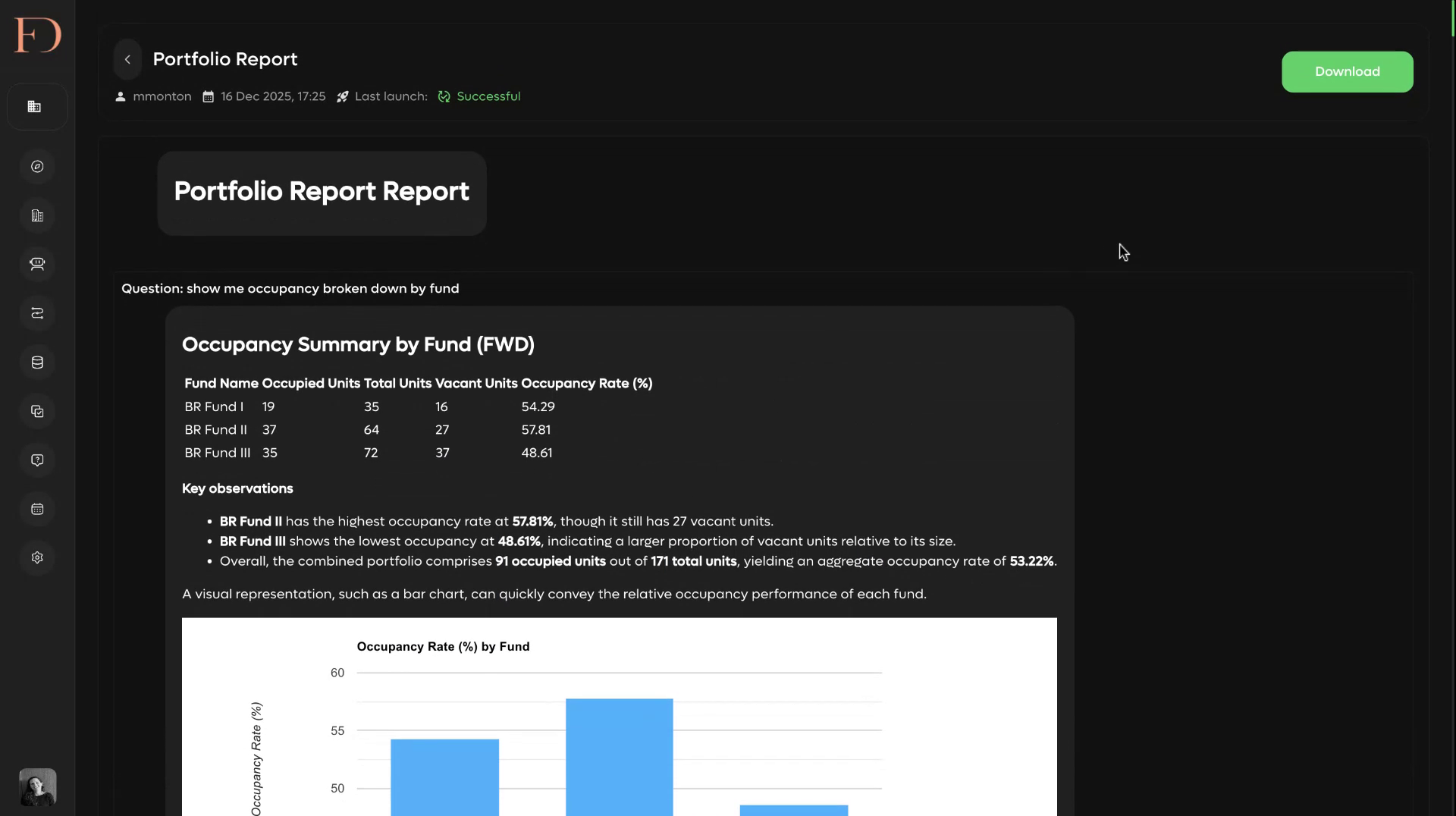Click the 'Vacant Units' column header

[x=476, y=384]
